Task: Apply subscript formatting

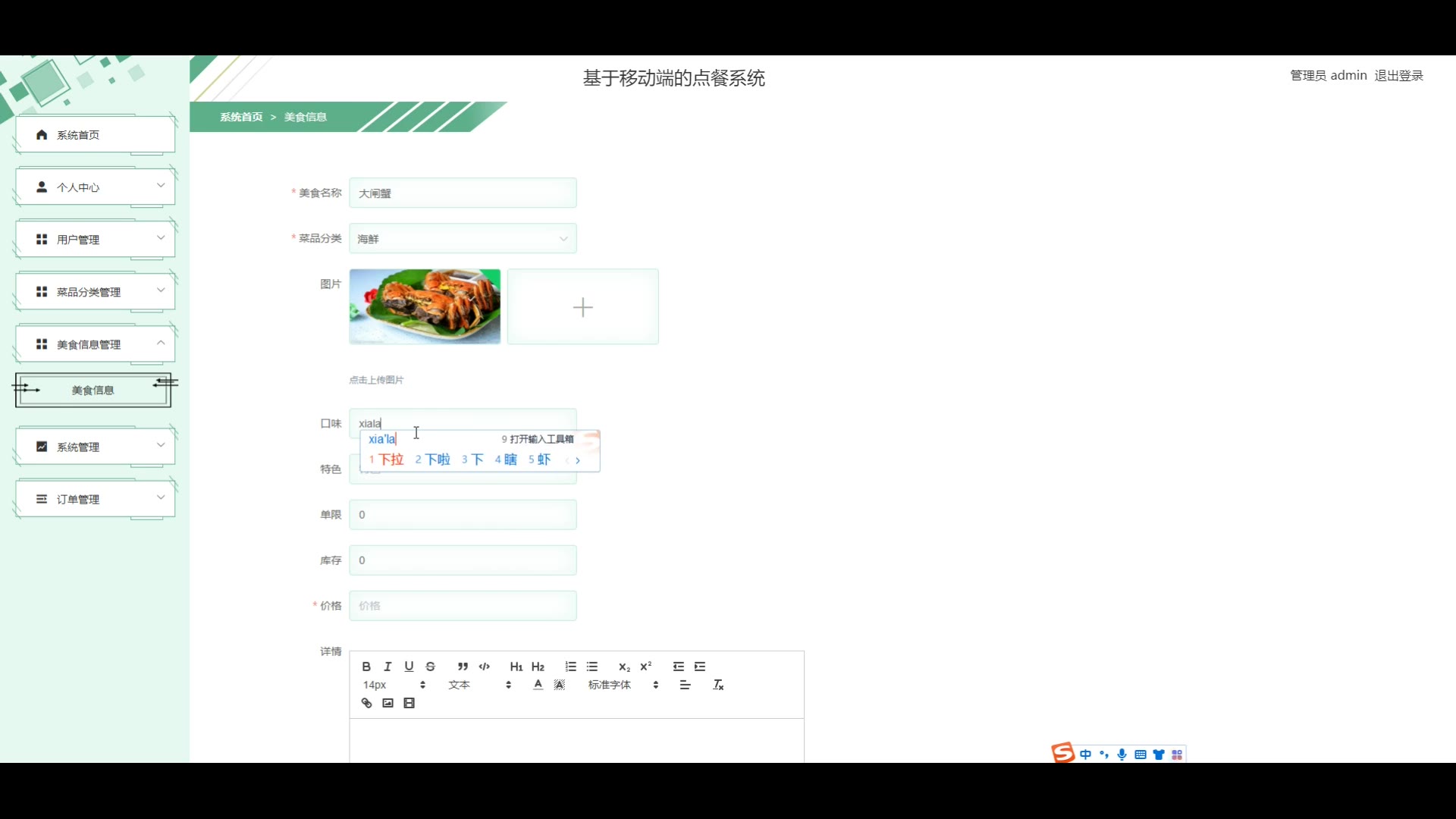Action: (x=624, y=667)
